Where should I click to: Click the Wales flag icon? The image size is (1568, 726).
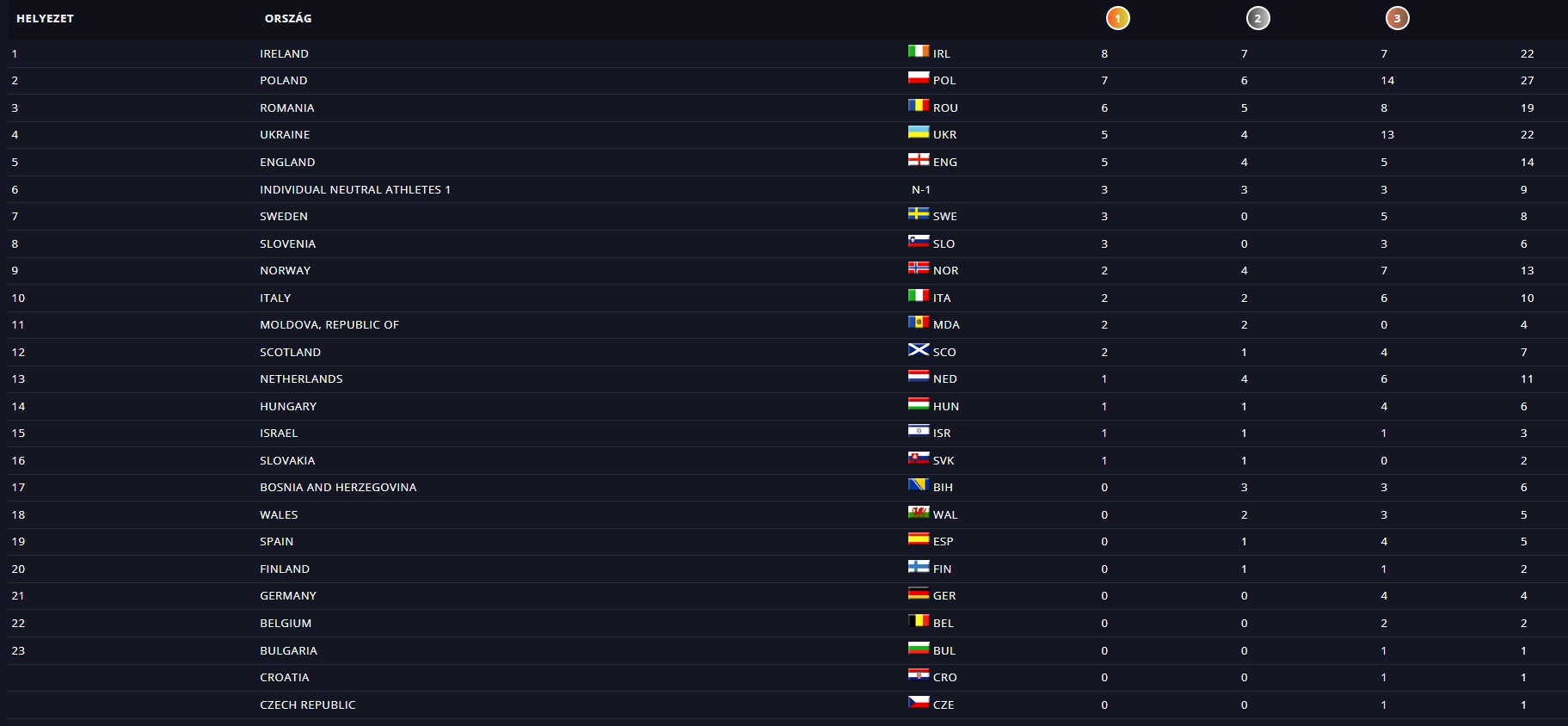click(919, 513)
